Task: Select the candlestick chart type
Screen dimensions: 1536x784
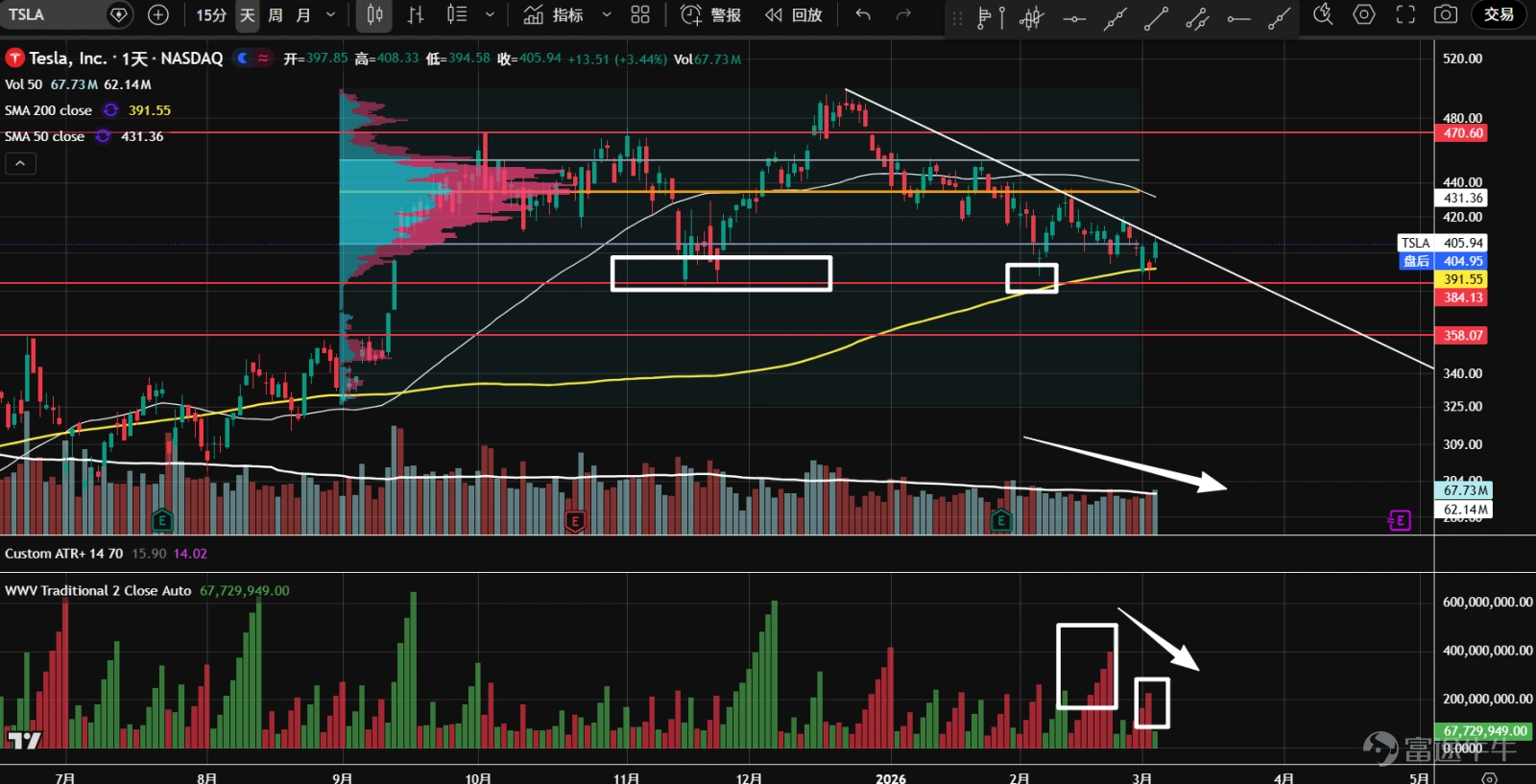Action: pos(374,15)
